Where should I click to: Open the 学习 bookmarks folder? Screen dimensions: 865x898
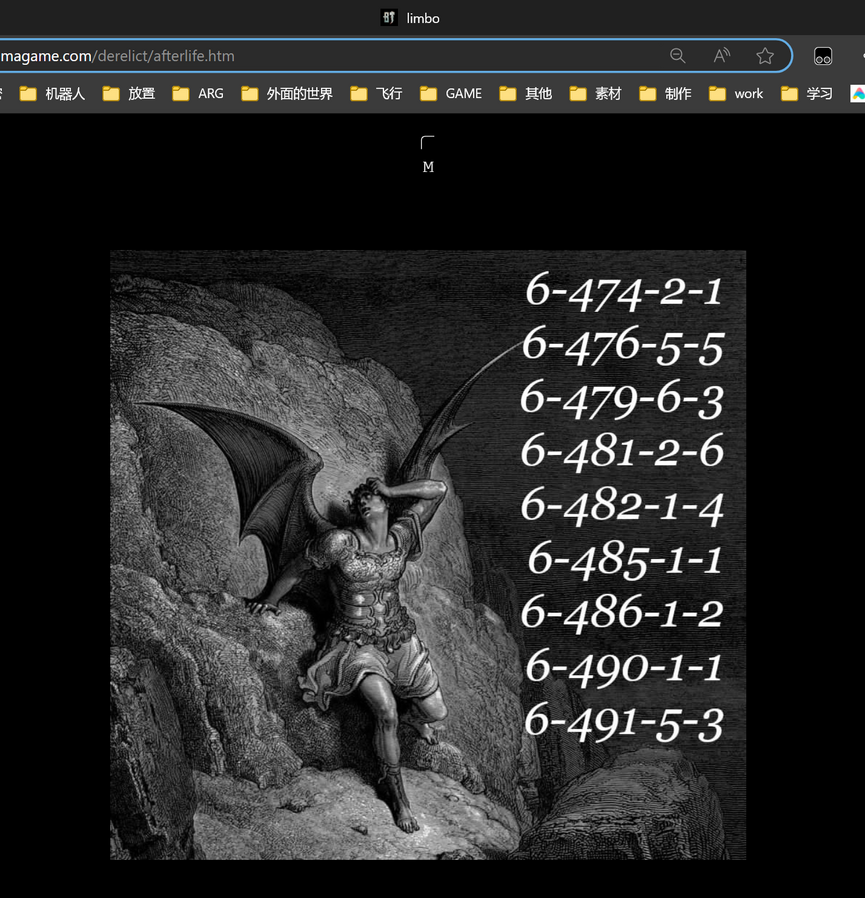click(807, 93)
